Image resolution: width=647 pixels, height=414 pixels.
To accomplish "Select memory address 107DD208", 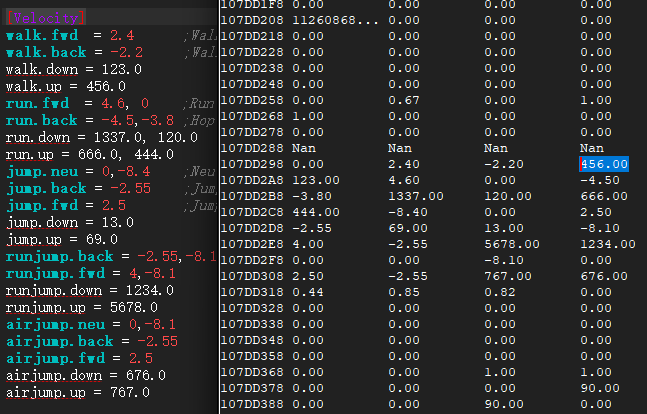I will tap(252, 20).
